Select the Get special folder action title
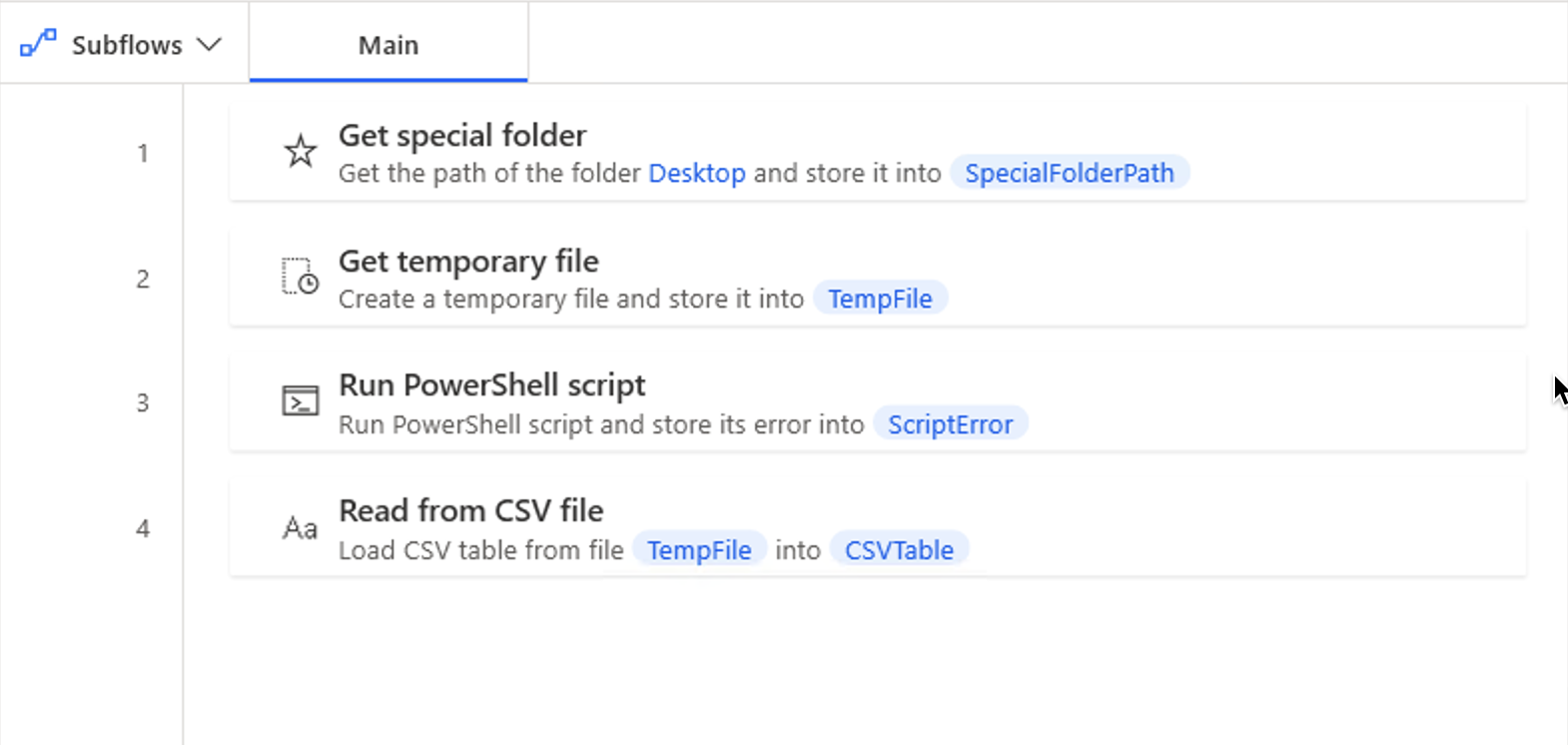This screenshot has height=745, width=1568. point(462,135)
